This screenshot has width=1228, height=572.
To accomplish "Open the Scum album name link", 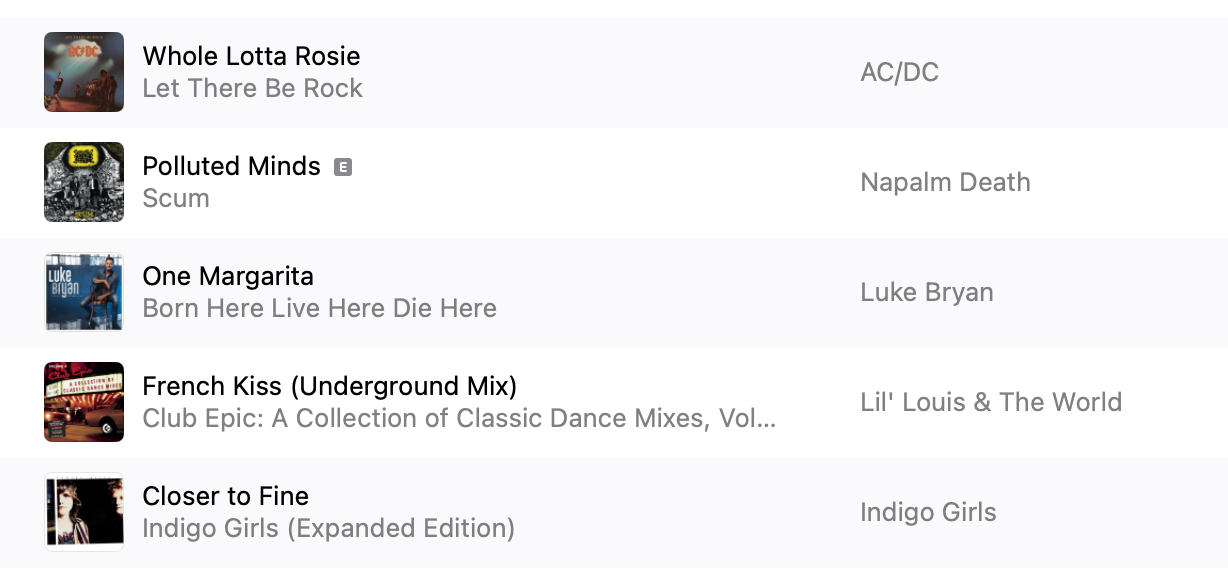I will pyautogui.click(x=176, y=198).
